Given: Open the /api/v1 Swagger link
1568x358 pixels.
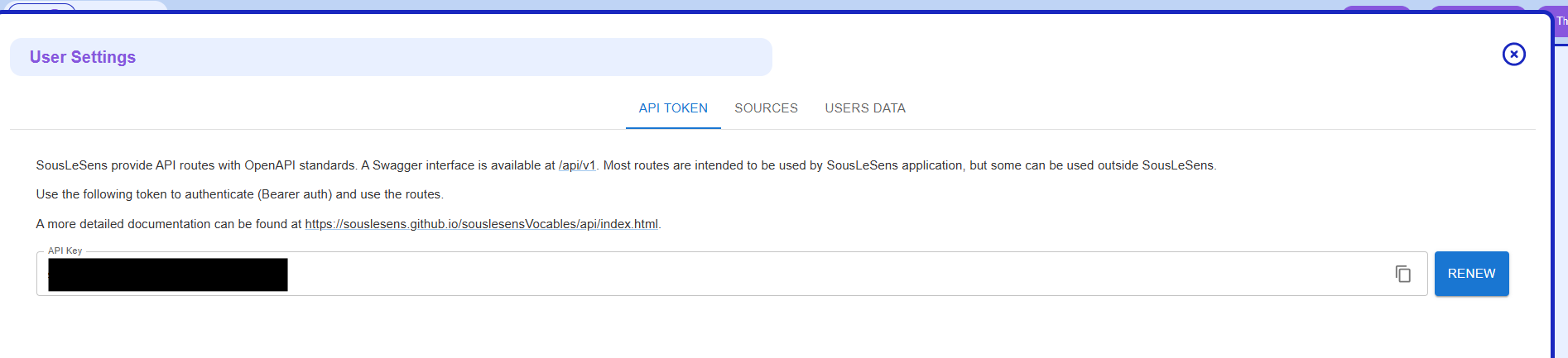Looking at the screenshot, I should pyautogui.click(x=577, y=165).
